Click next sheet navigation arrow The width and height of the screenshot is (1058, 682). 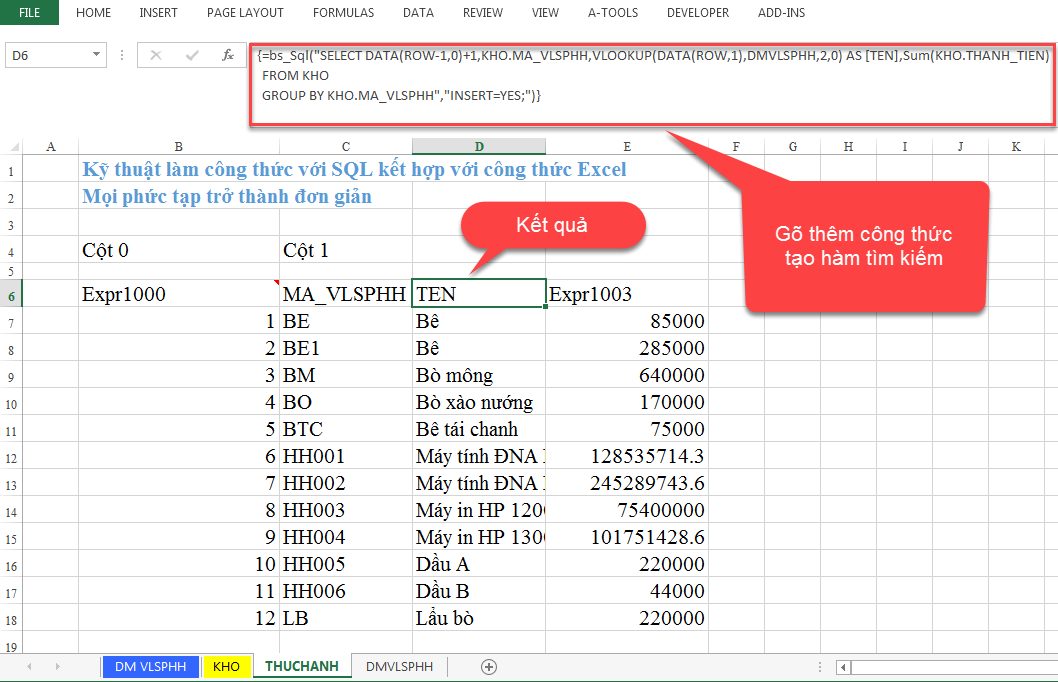57,666
